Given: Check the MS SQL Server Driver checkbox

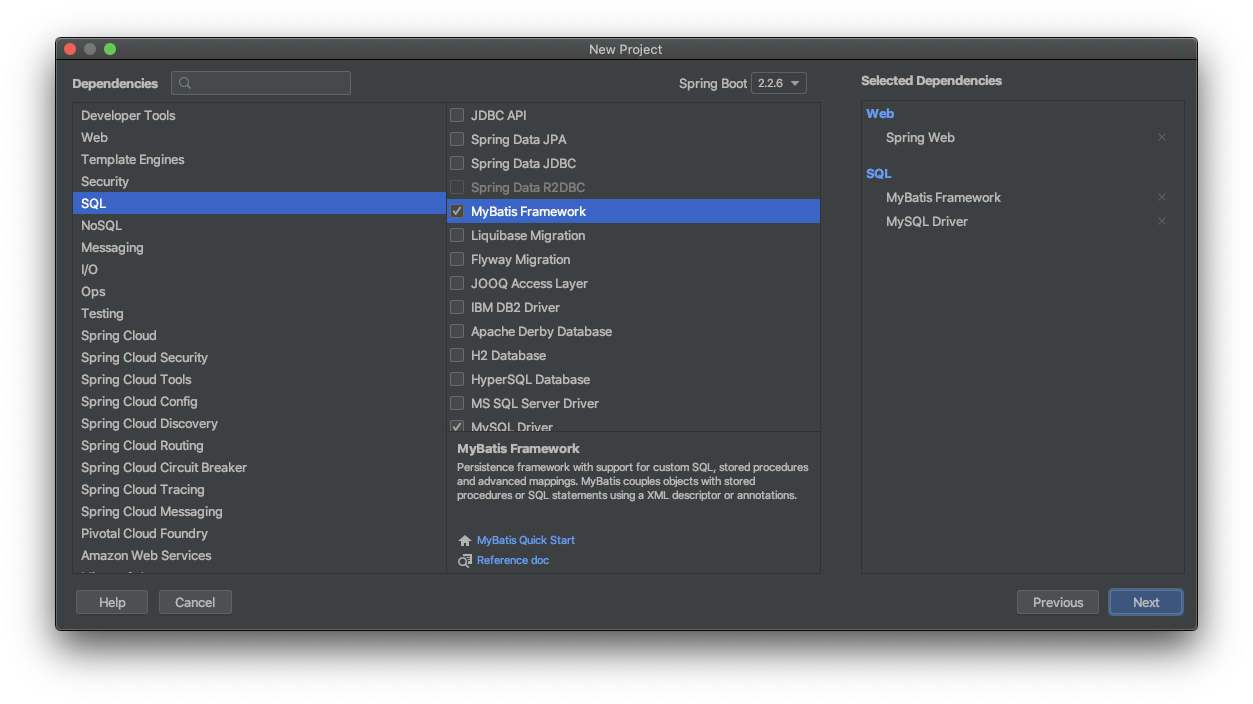Looking at the screenshot, I should click(457, 403).
